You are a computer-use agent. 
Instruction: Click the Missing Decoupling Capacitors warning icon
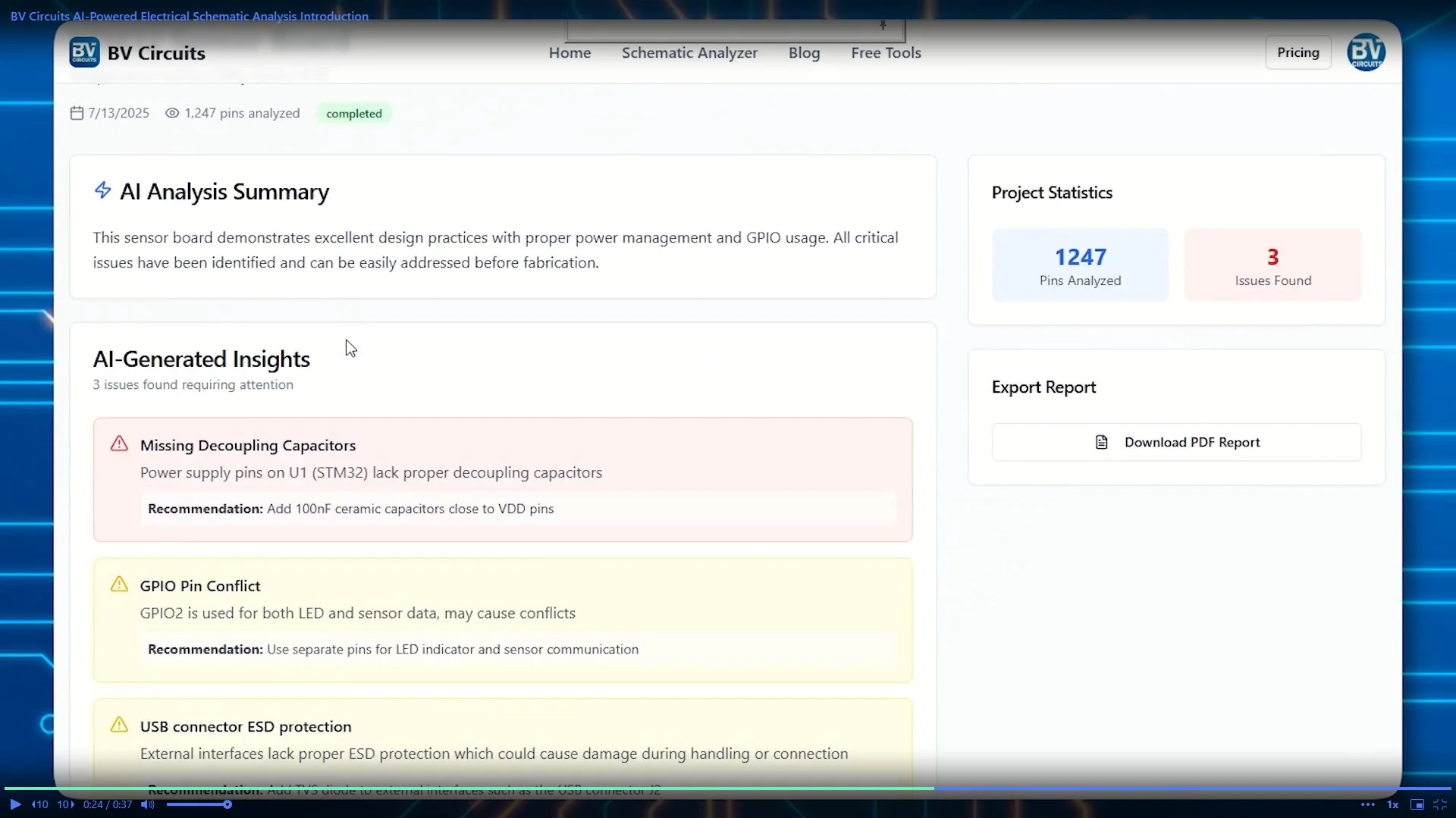[x=119, y=443]
